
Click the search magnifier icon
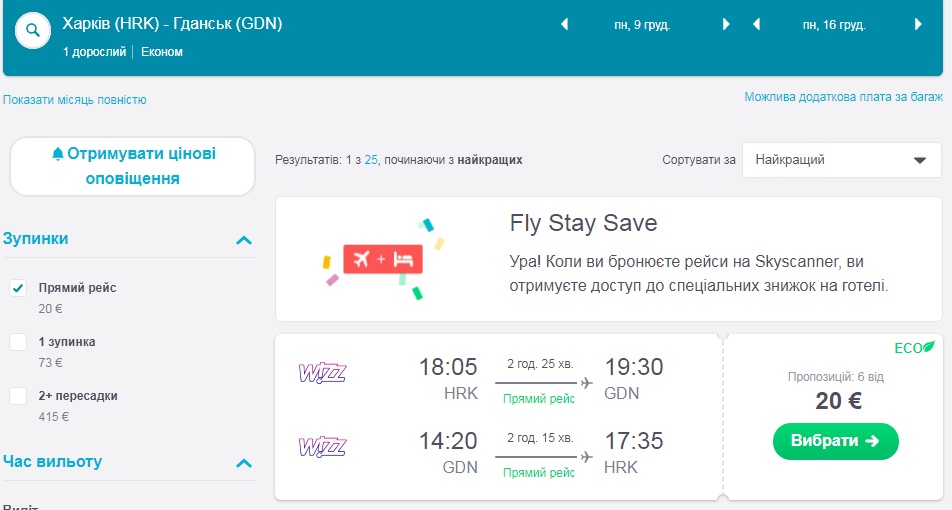point(32,31)
